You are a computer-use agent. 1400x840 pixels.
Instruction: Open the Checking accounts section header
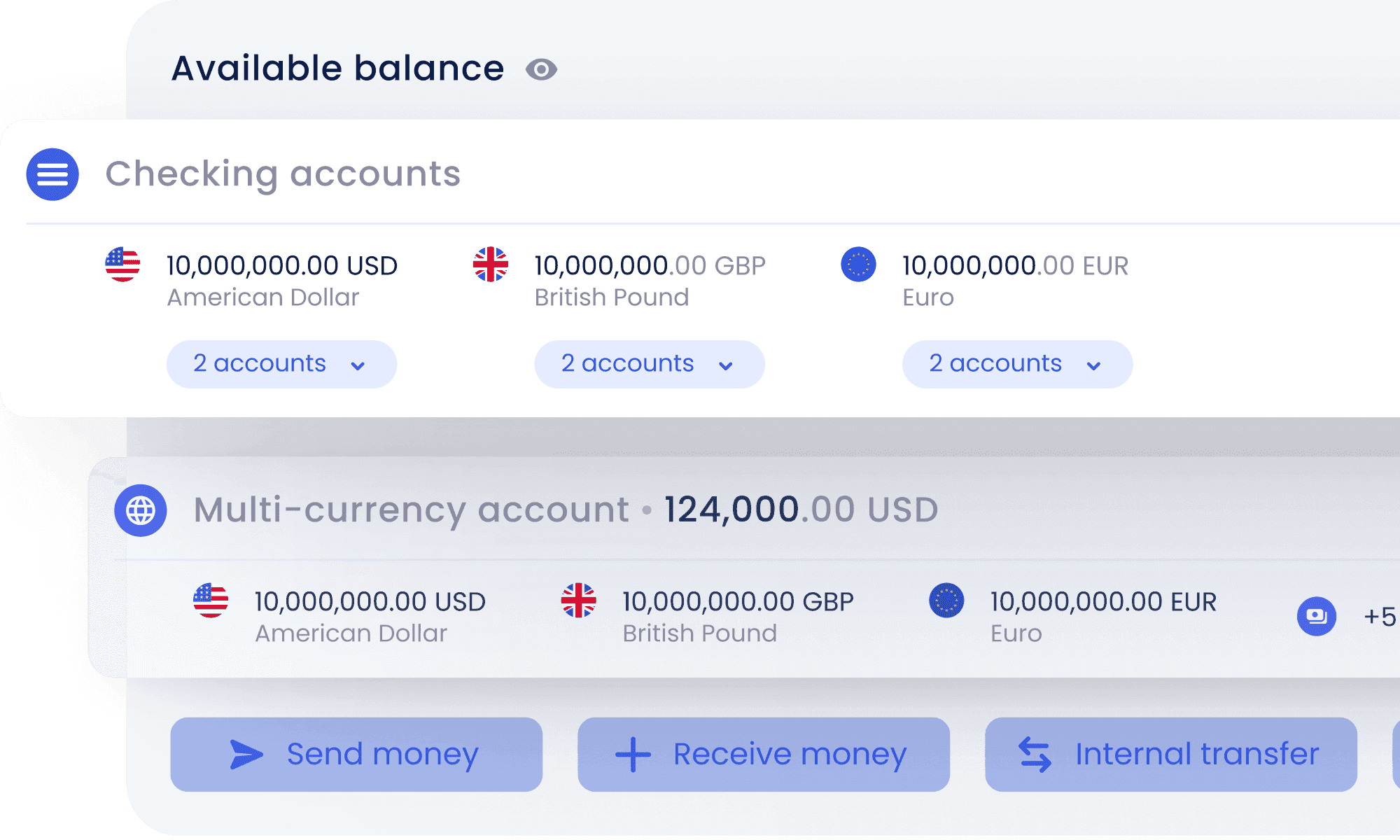click(283, 174)
